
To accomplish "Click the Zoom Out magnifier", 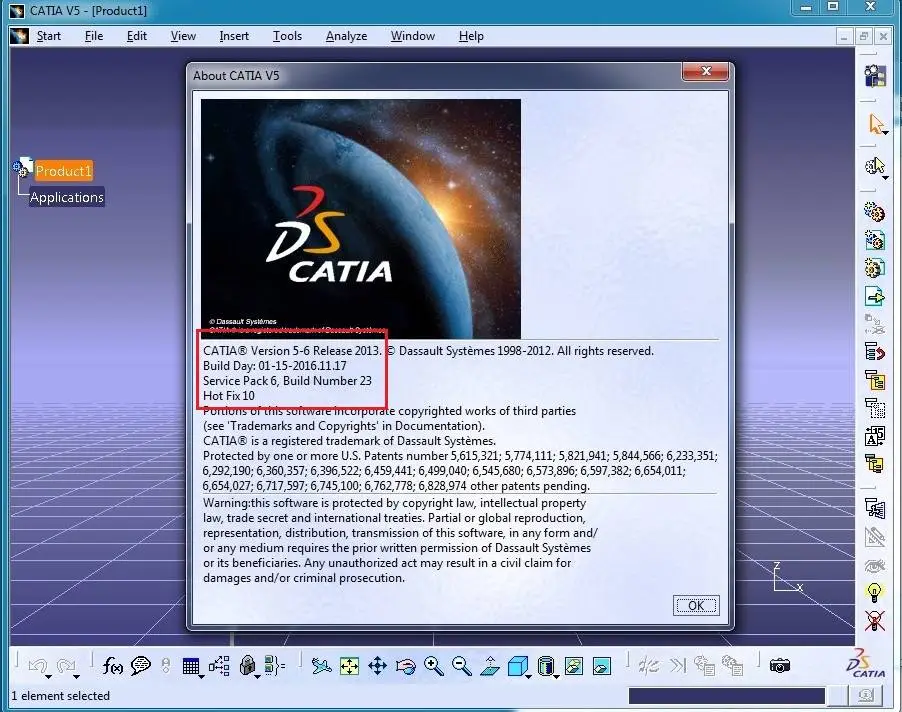I will click(461, 666).
